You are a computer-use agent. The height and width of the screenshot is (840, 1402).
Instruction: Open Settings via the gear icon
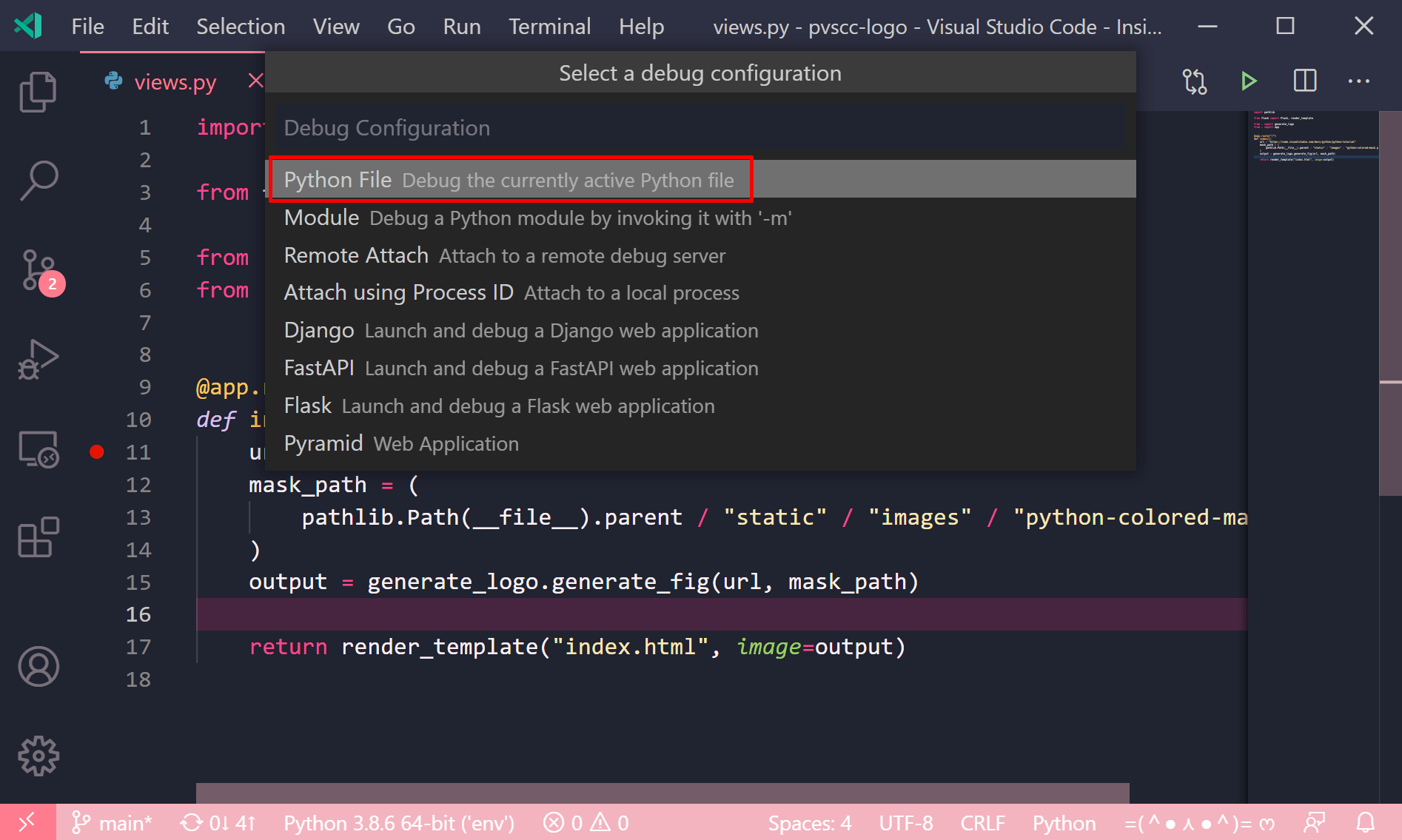click(x=38, y=755)
